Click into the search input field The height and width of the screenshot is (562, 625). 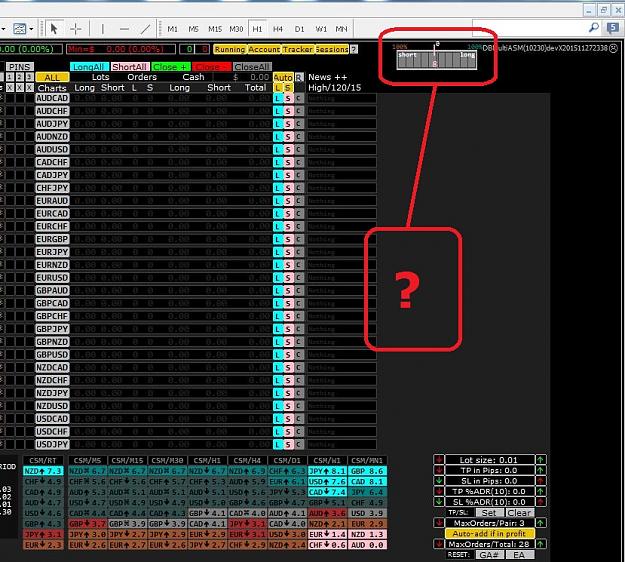[529, 28]
